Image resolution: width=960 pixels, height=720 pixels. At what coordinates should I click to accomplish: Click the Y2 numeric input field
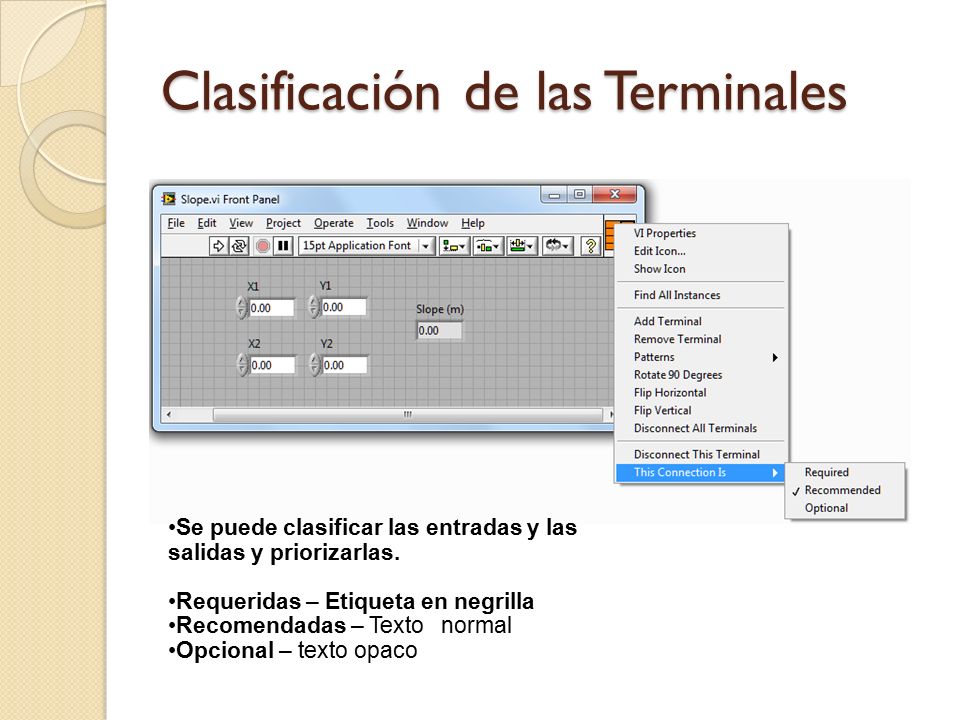coord(344,365)
